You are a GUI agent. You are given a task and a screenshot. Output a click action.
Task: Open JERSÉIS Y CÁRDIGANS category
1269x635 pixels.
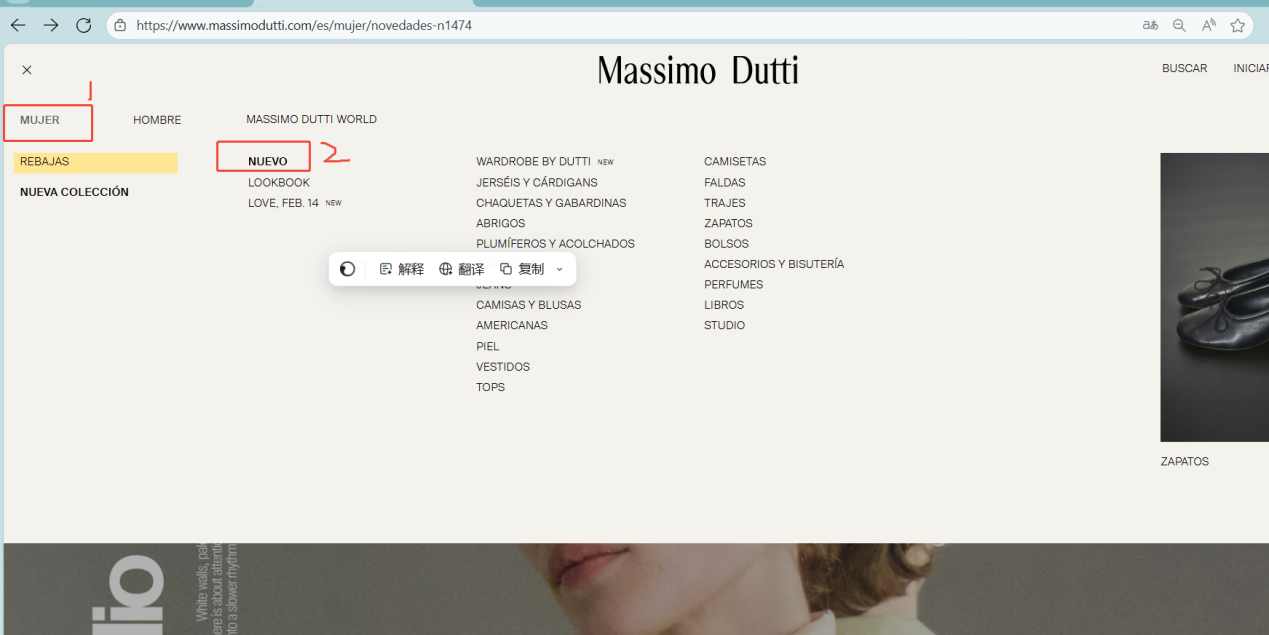tap(537, 182)
